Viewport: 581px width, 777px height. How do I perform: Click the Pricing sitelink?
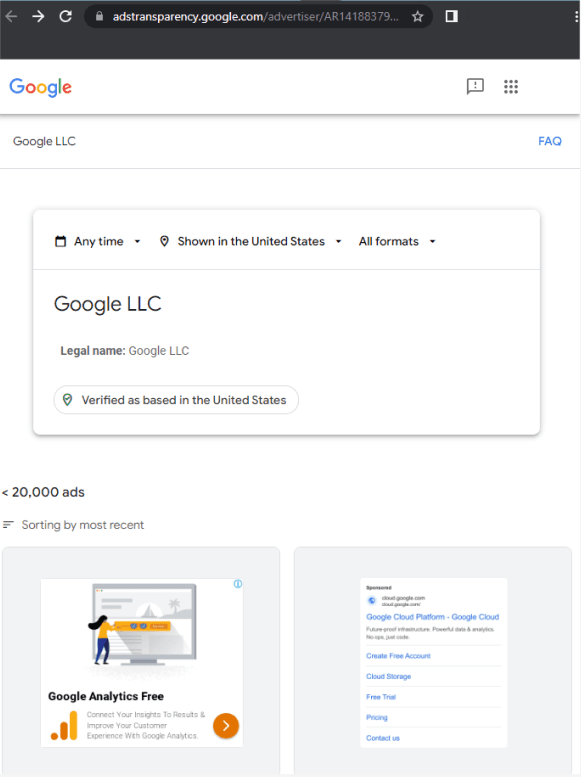377,718
